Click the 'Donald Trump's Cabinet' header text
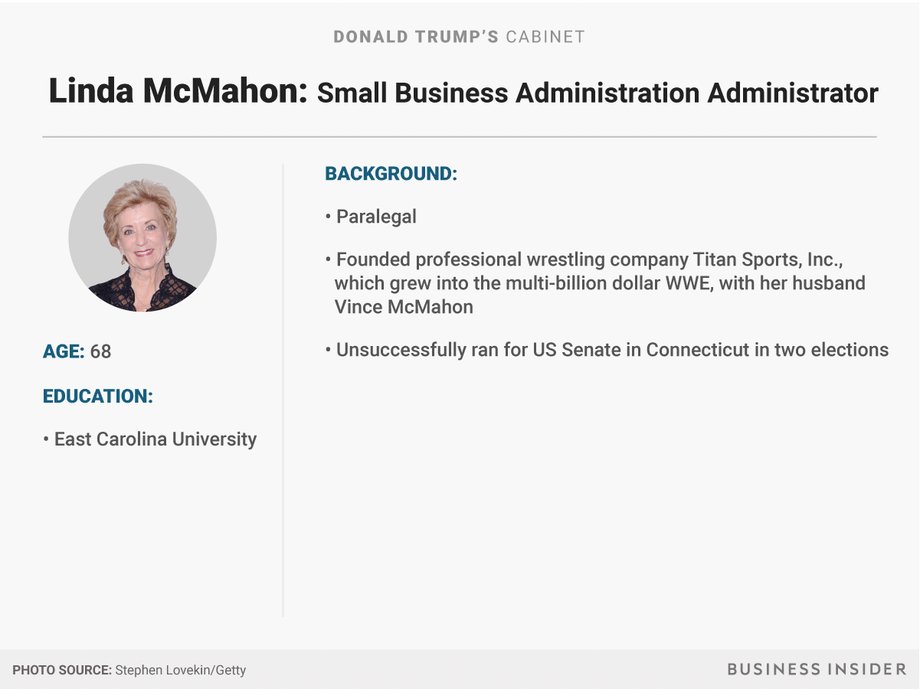Screen dimensions: 920x689 coord(459,36)
